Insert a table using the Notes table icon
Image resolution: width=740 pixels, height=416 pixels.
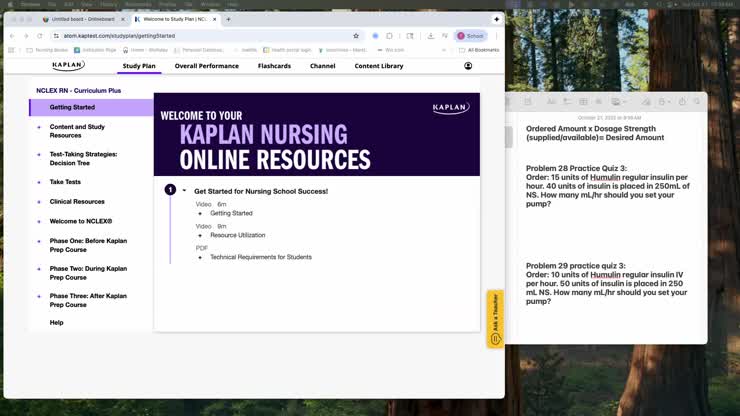(583, 102)
